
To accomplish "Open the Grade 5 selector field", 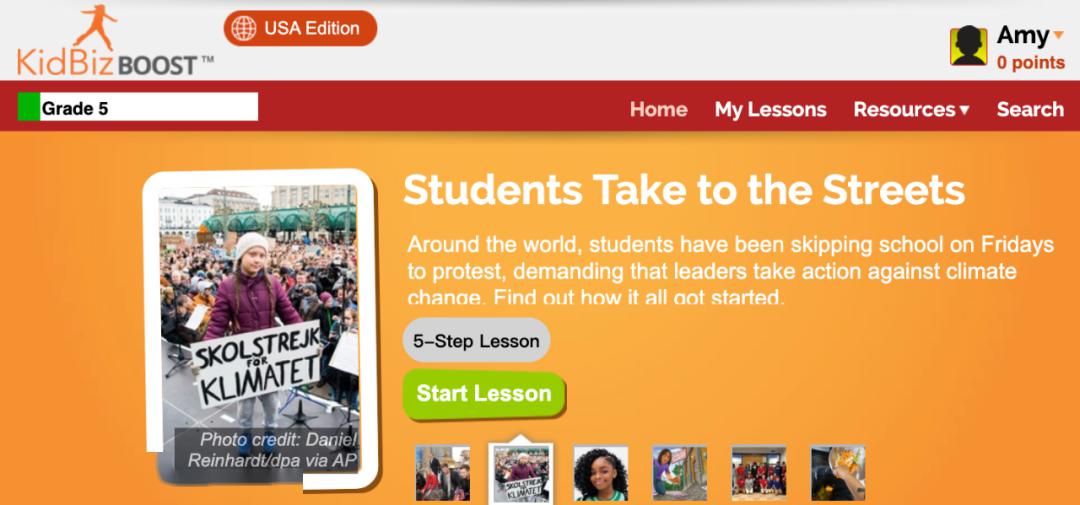I will pyautogui.click(x=138, y=107).
